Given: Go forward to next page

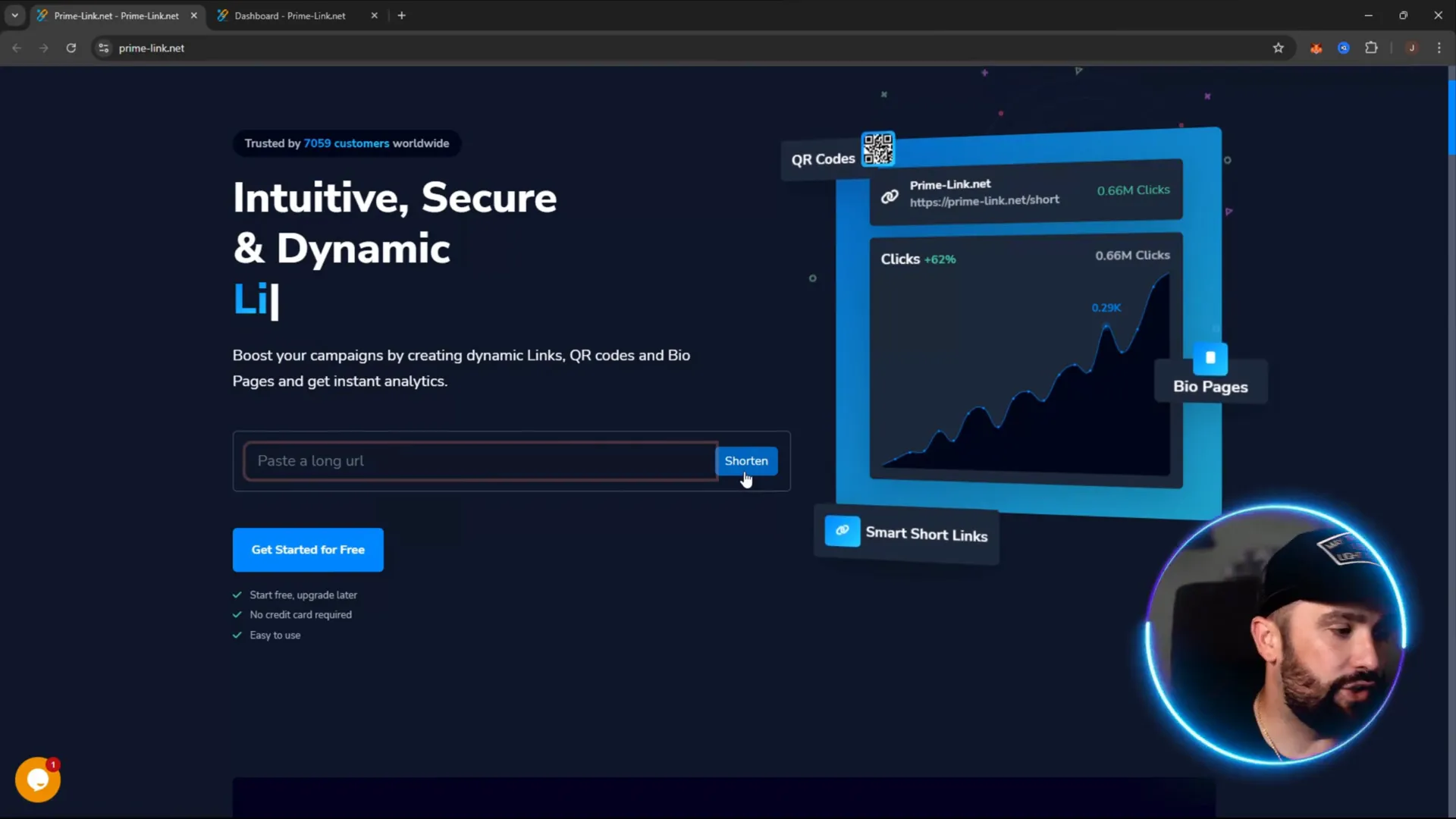Looking at the screenshot, I should (x=44, y=48).
